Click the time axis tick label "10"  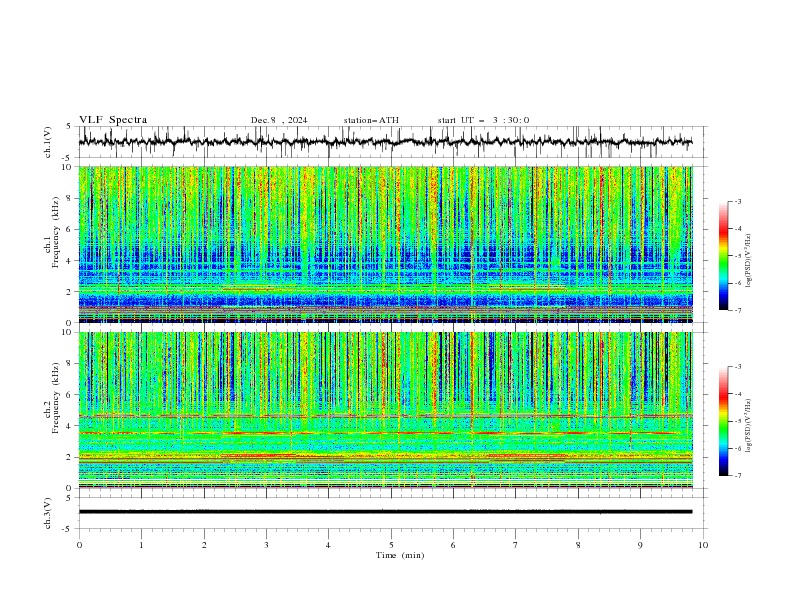(703, 545)
